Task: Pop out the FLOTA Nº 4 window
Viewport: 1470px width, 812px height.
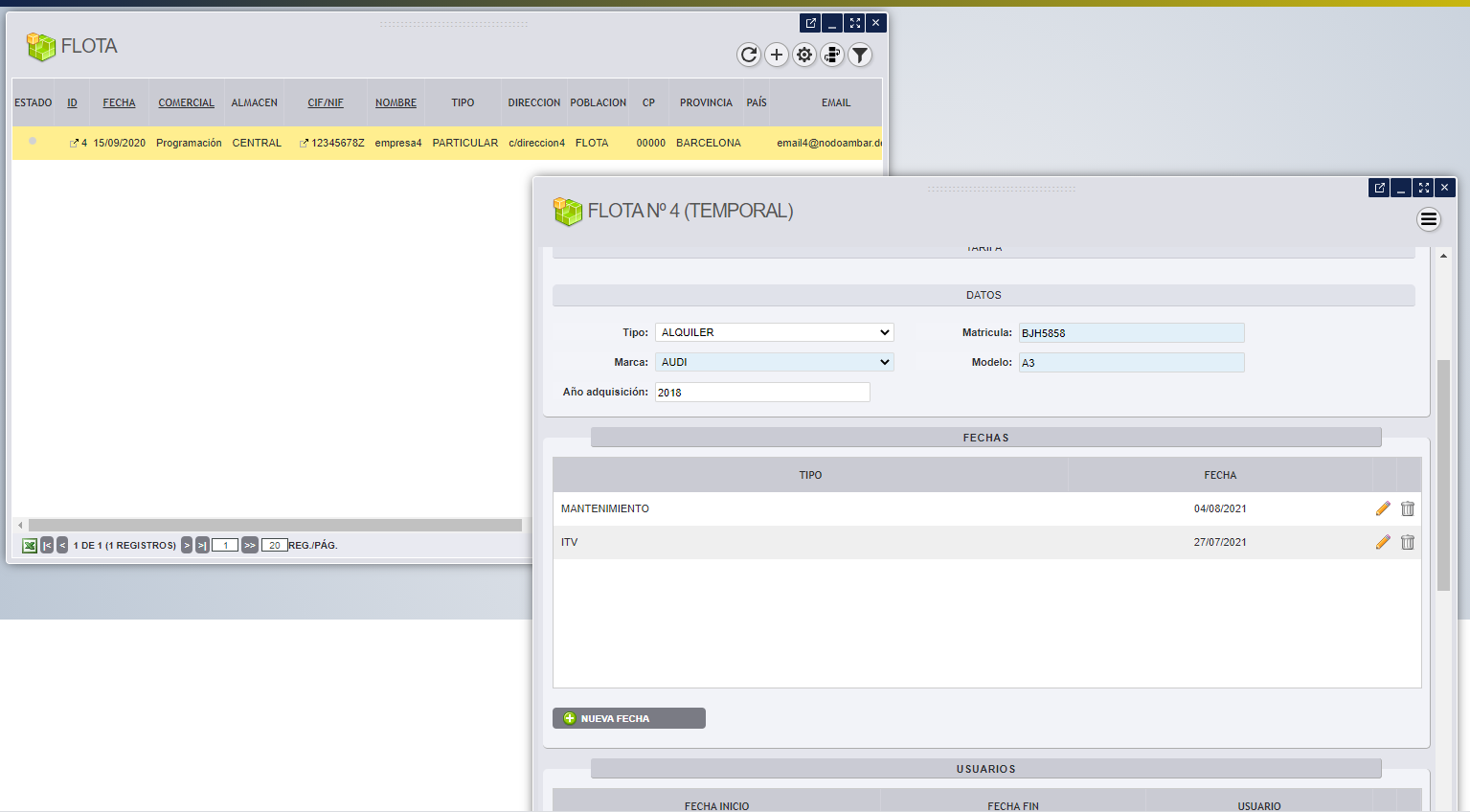Action: click(x=1380, y=188)
